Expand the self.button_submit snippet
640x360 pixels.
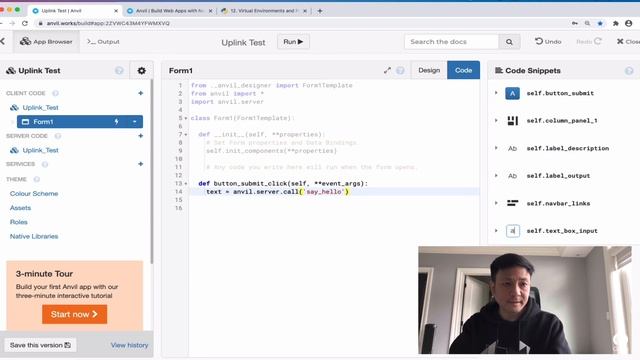coord(496,93)
